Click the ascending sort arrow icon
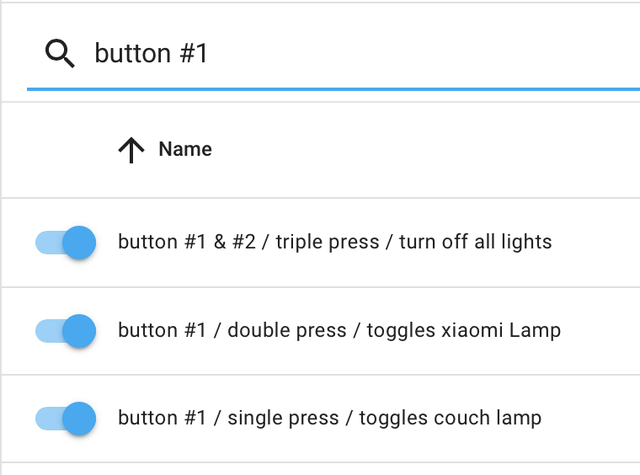The height and width of the screenshot is (475, 640). point(131,150)
